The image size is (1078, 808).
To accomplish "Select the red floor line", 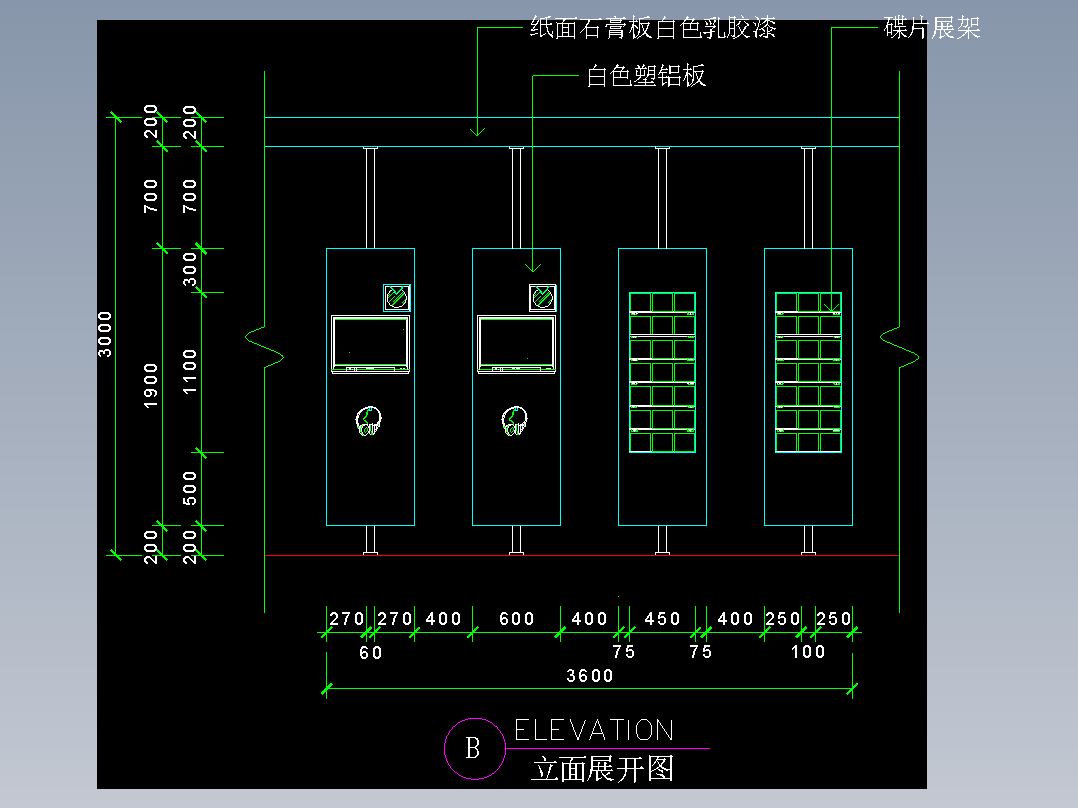I will pyautogui.click(x=582, y=555).
